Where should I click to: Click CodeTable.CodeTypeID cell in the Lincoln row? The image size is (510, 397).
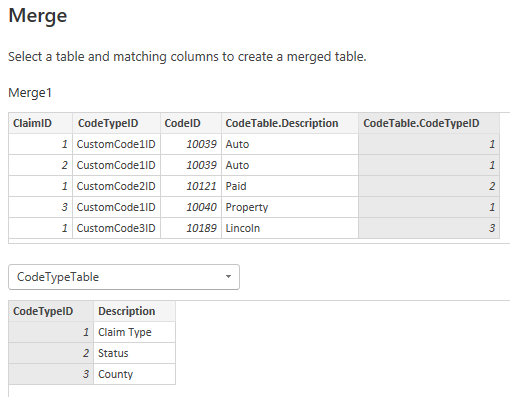[x=429, y=228]
